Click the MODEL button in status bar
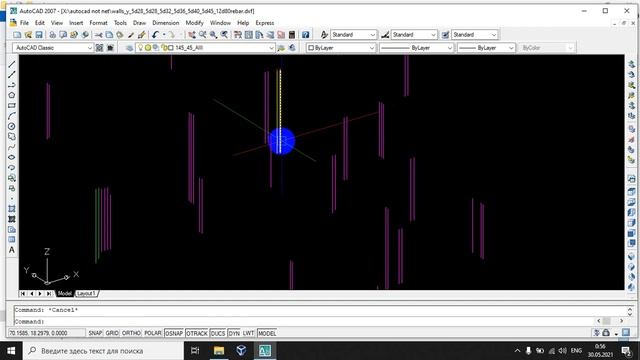 tap(267, 333)
